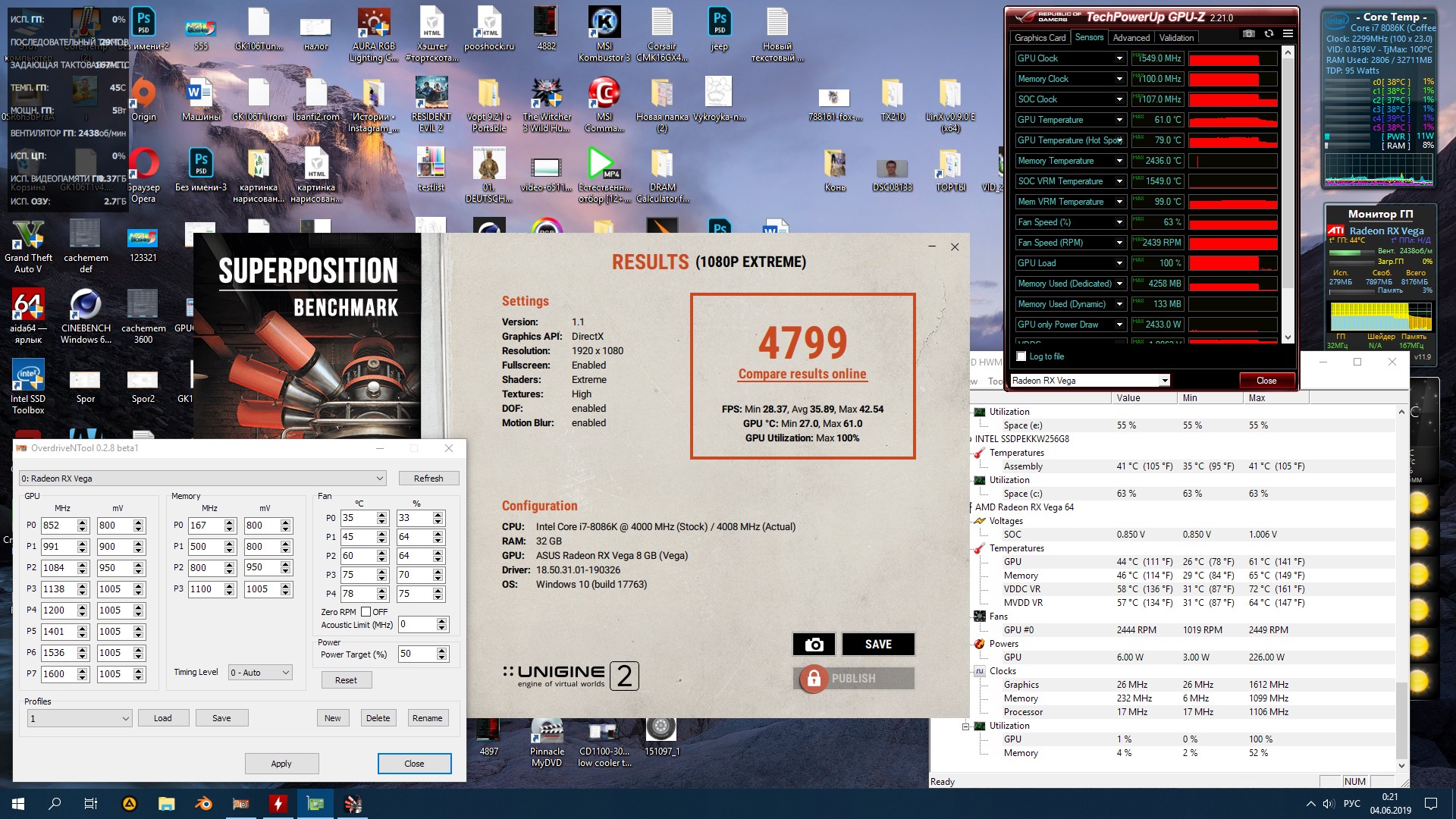Click GPU-Z screenshot camera icon
The height and width of the screenshot is (819, 1456).
pyautogui.click(x=1249, y=33)
